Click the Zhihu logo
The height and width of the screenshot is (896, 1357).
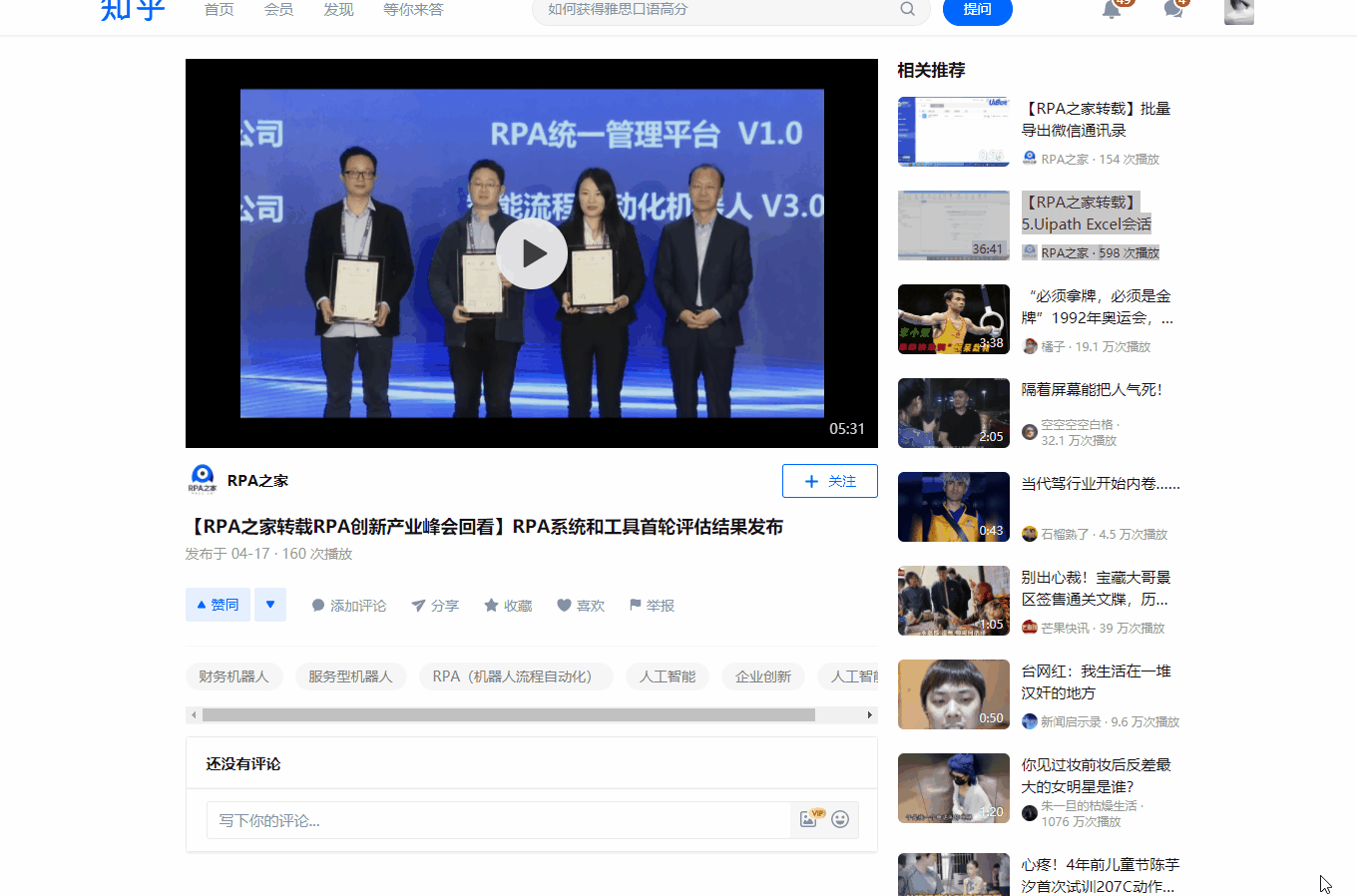coord(132,10)
